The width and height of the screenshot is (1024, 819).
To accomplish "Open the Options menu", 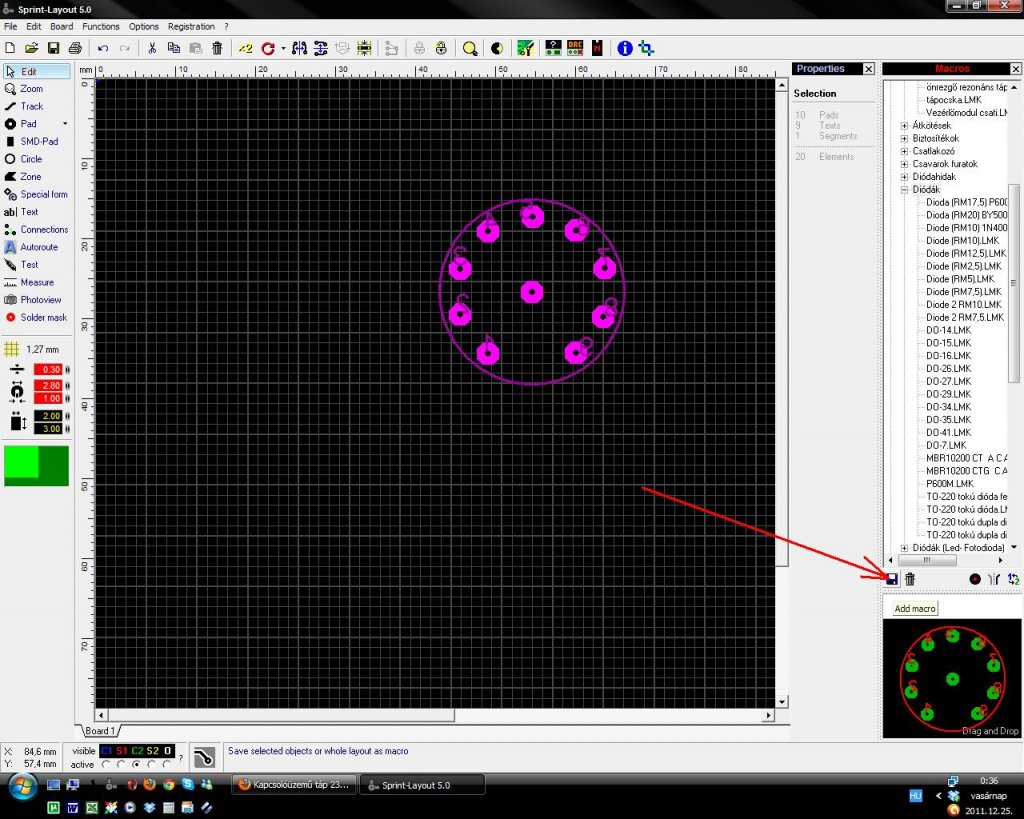I will click(x=144, y=27).
